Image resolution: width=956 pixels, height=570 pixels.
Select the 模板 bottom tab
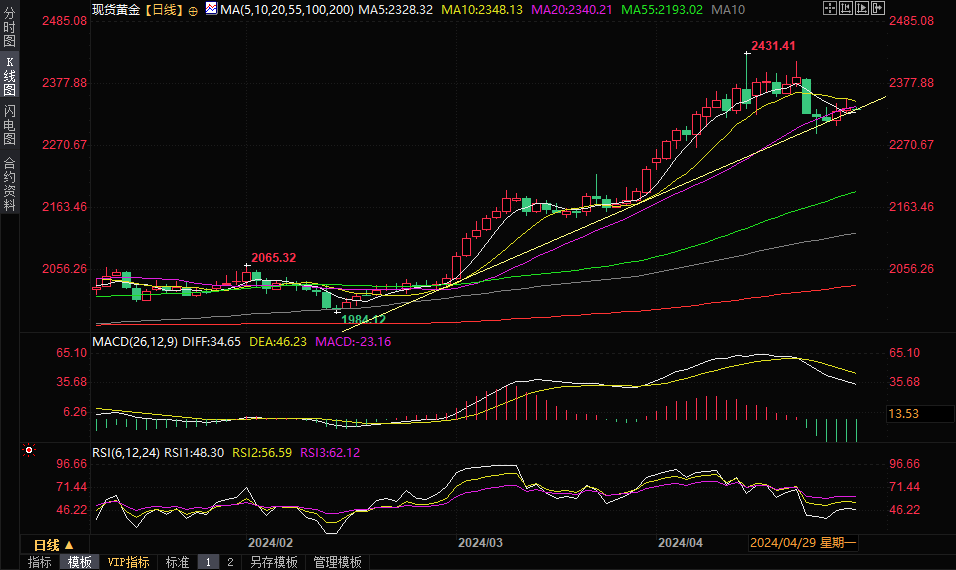click(x=79, y=562)
